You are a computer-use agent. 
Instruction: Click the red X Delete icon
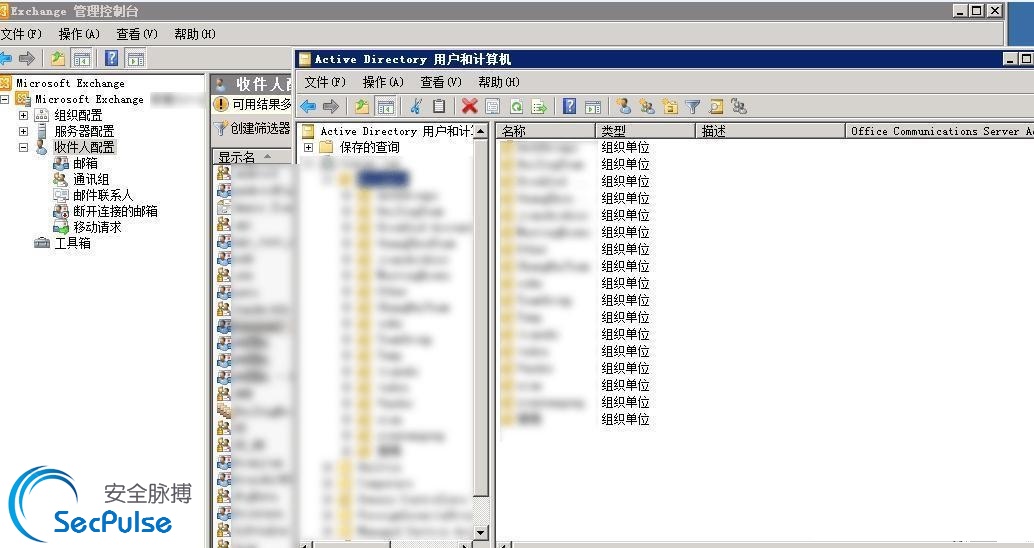(470, 106)
